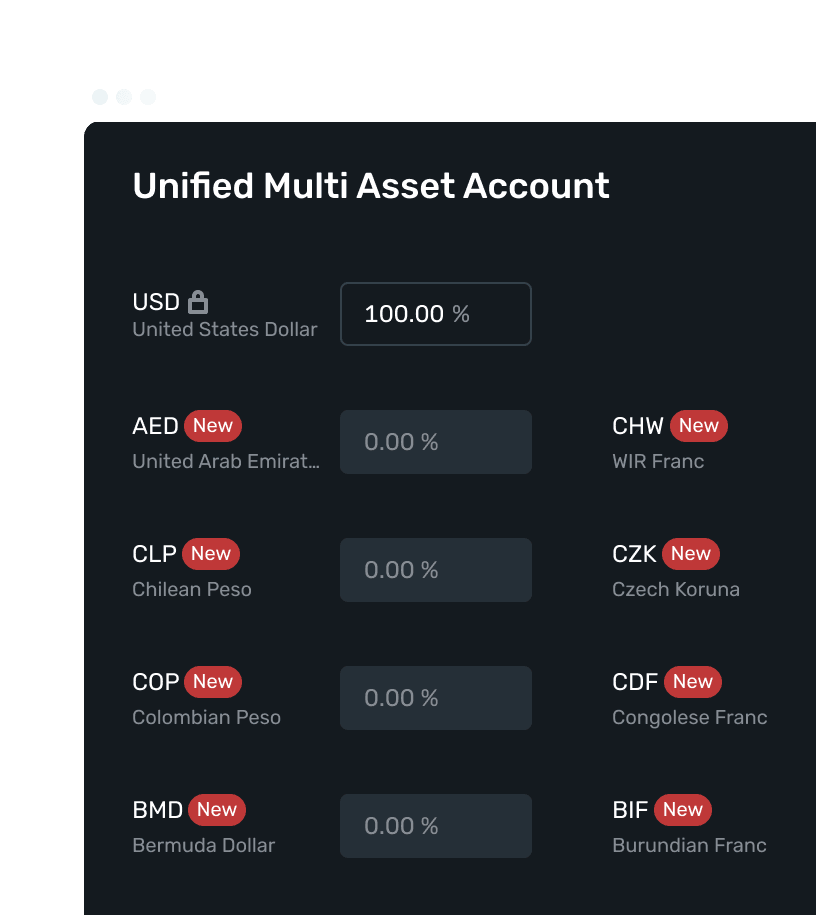The height and width of the screenshot is (920, 816).
Task: Select the COP percentage input field
Action: (435, 698)
